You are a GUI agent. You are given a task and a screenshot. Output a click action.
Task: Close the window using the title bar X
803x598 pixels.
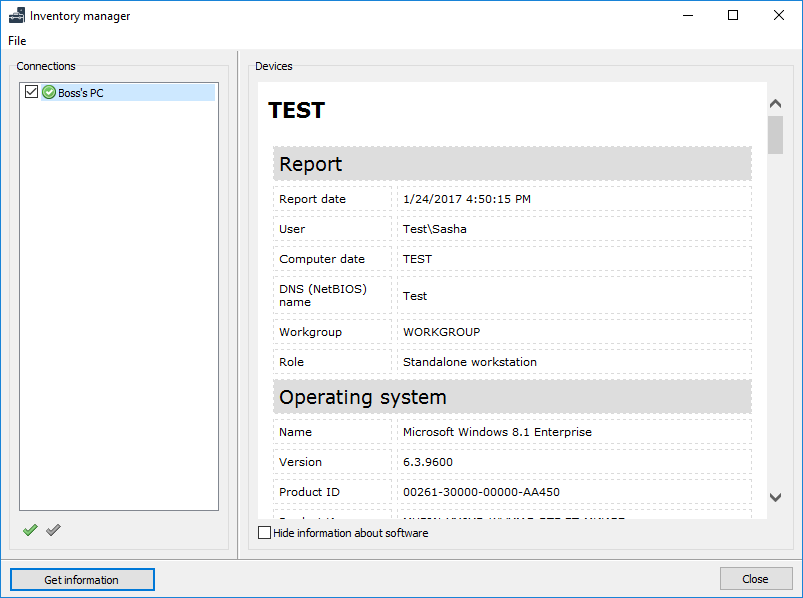point(779,16)
